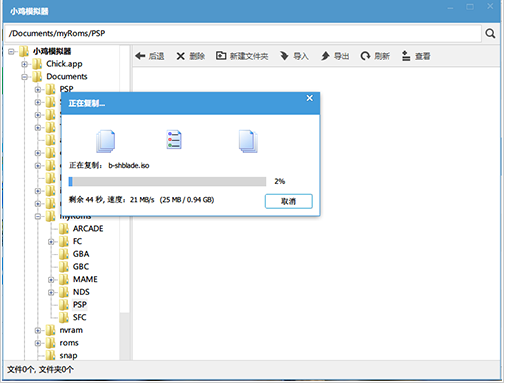Click the source files icon in dialog
This screenshot has width=505, height=385.
click(106, 141)
